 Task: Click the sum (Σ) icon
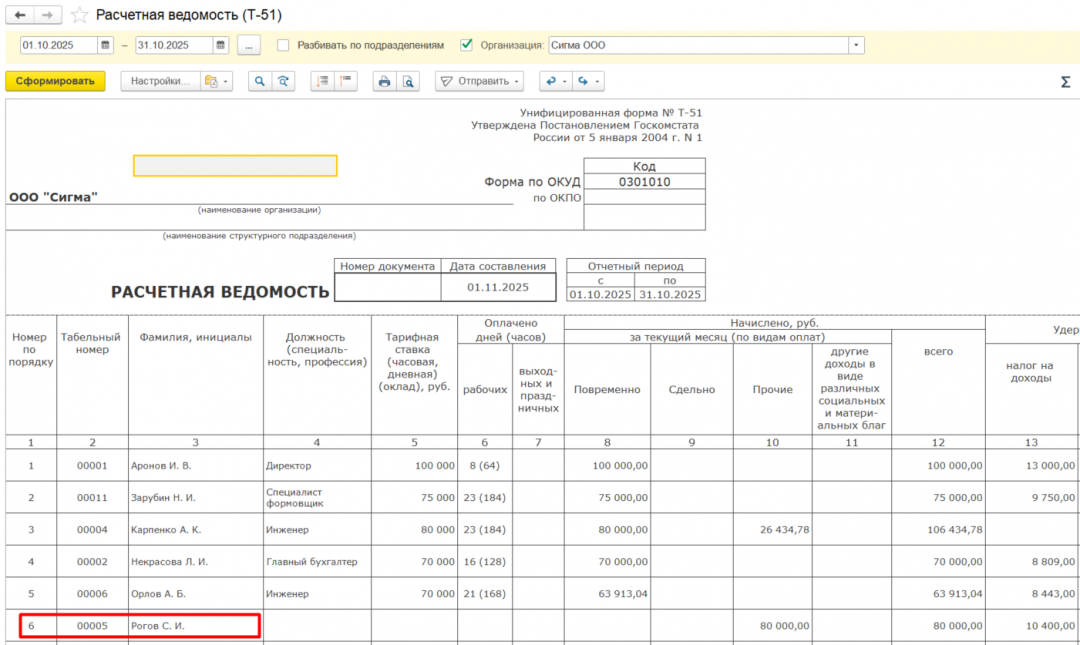coord(1065,82)
